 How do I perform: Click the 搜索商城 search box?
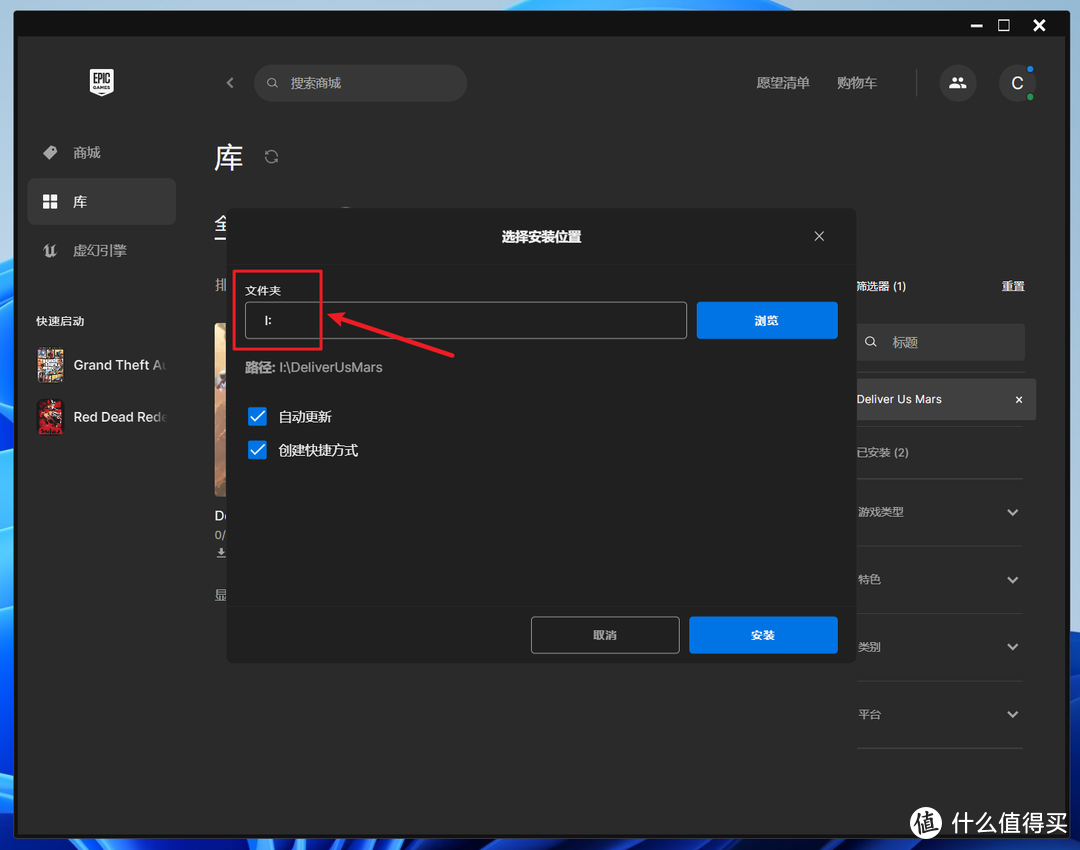pos(361,83)
